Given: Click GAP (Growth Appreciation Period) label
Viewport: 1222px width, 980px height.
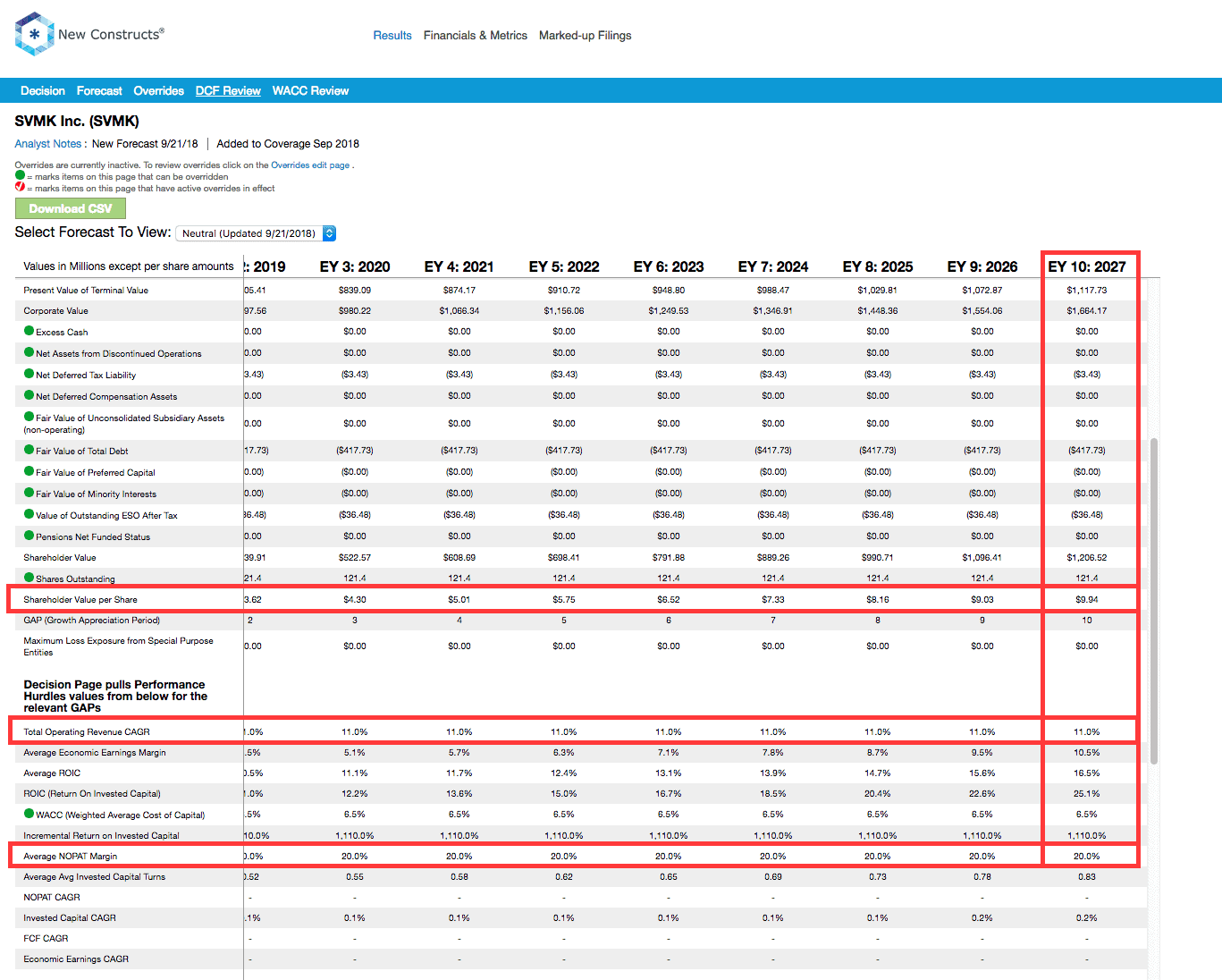Looking at the screenshot, I should [92, 620].
